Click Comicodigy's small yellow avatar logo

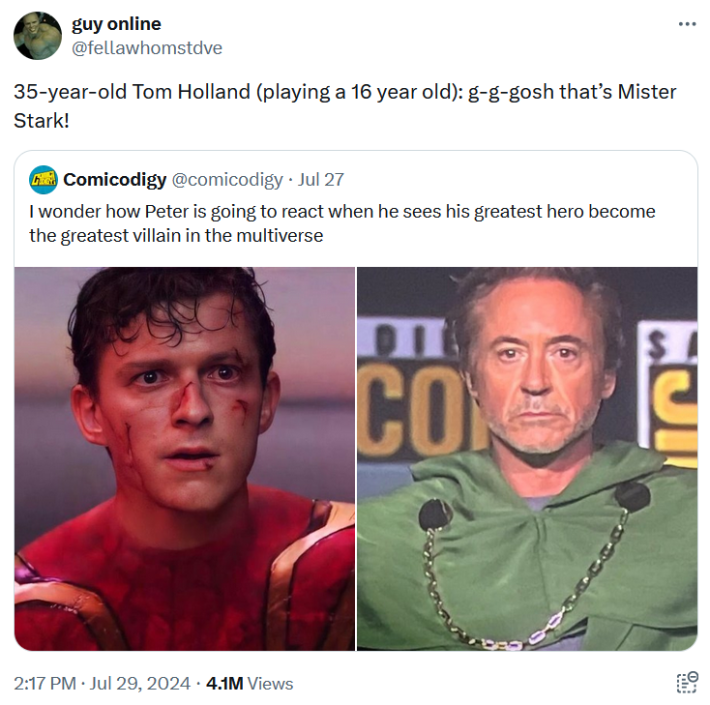pos(43,180)
